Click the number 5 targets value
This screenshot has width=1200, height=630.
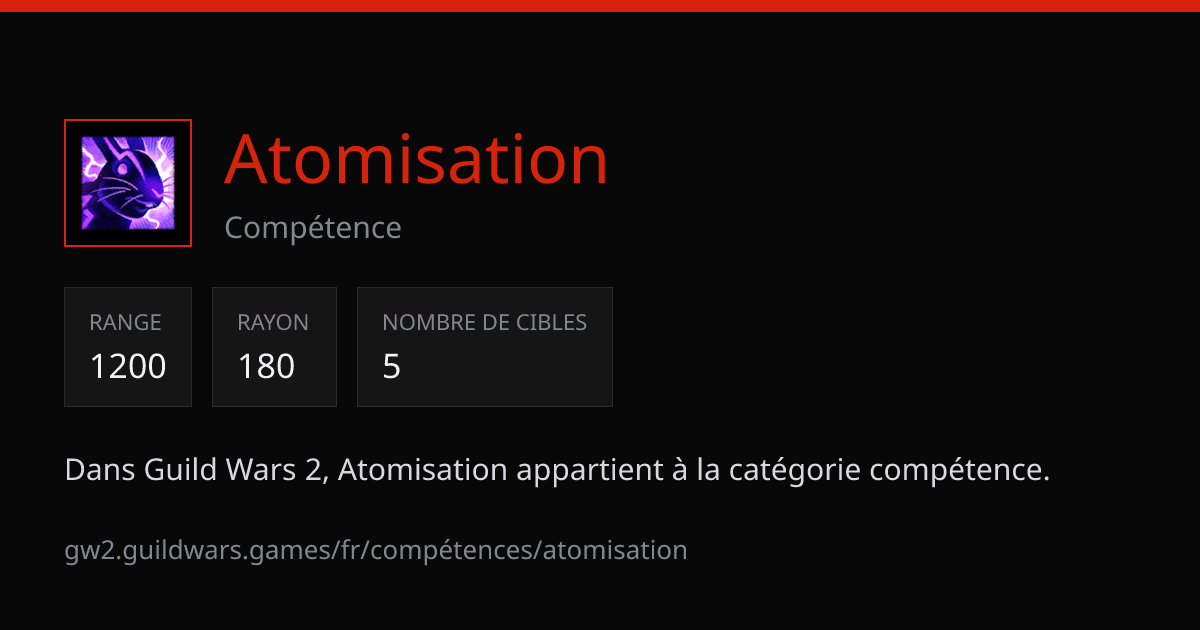(392, 367)
